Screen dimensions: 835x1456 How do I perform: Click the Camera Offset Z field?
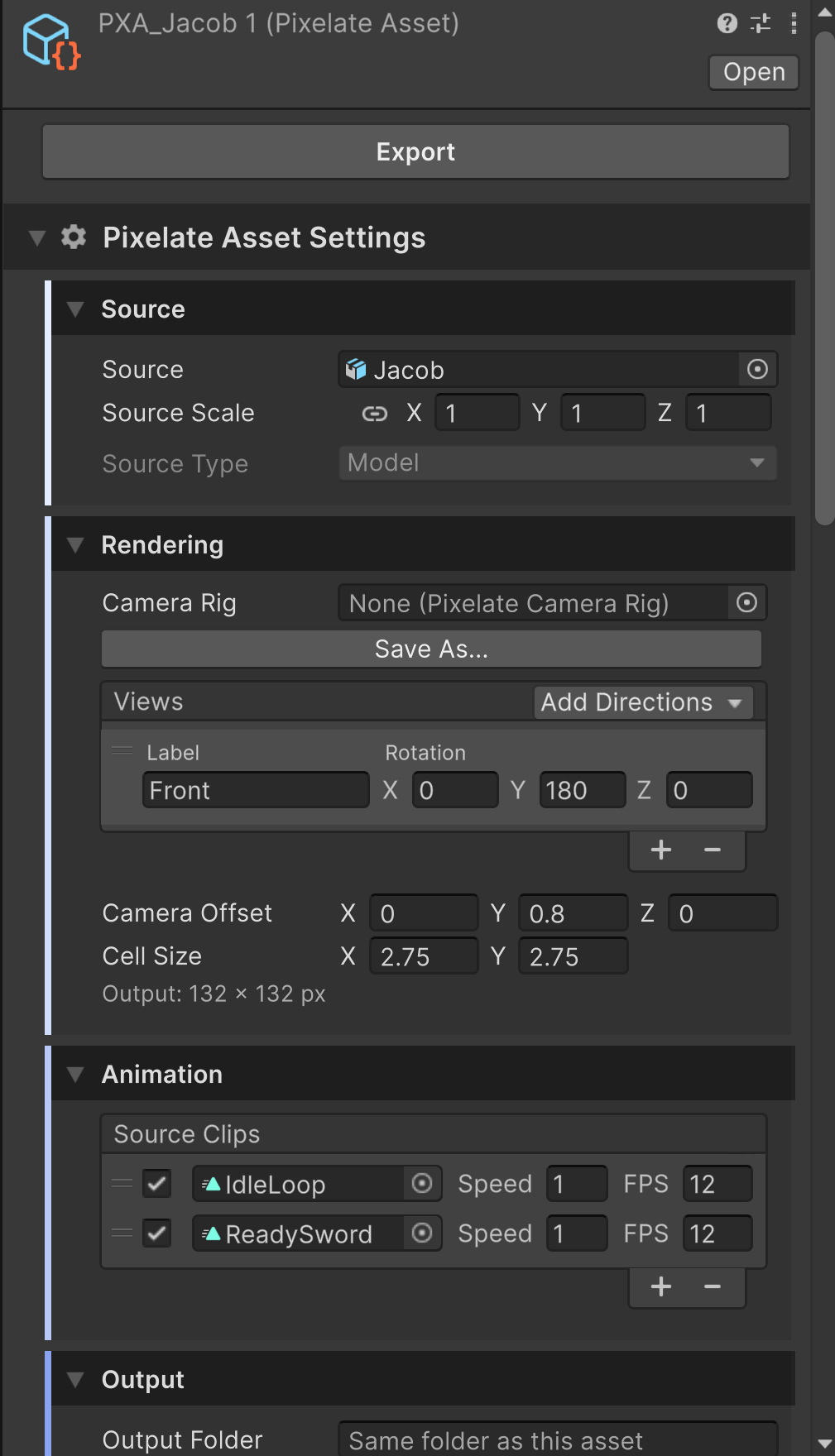[723, 913]
